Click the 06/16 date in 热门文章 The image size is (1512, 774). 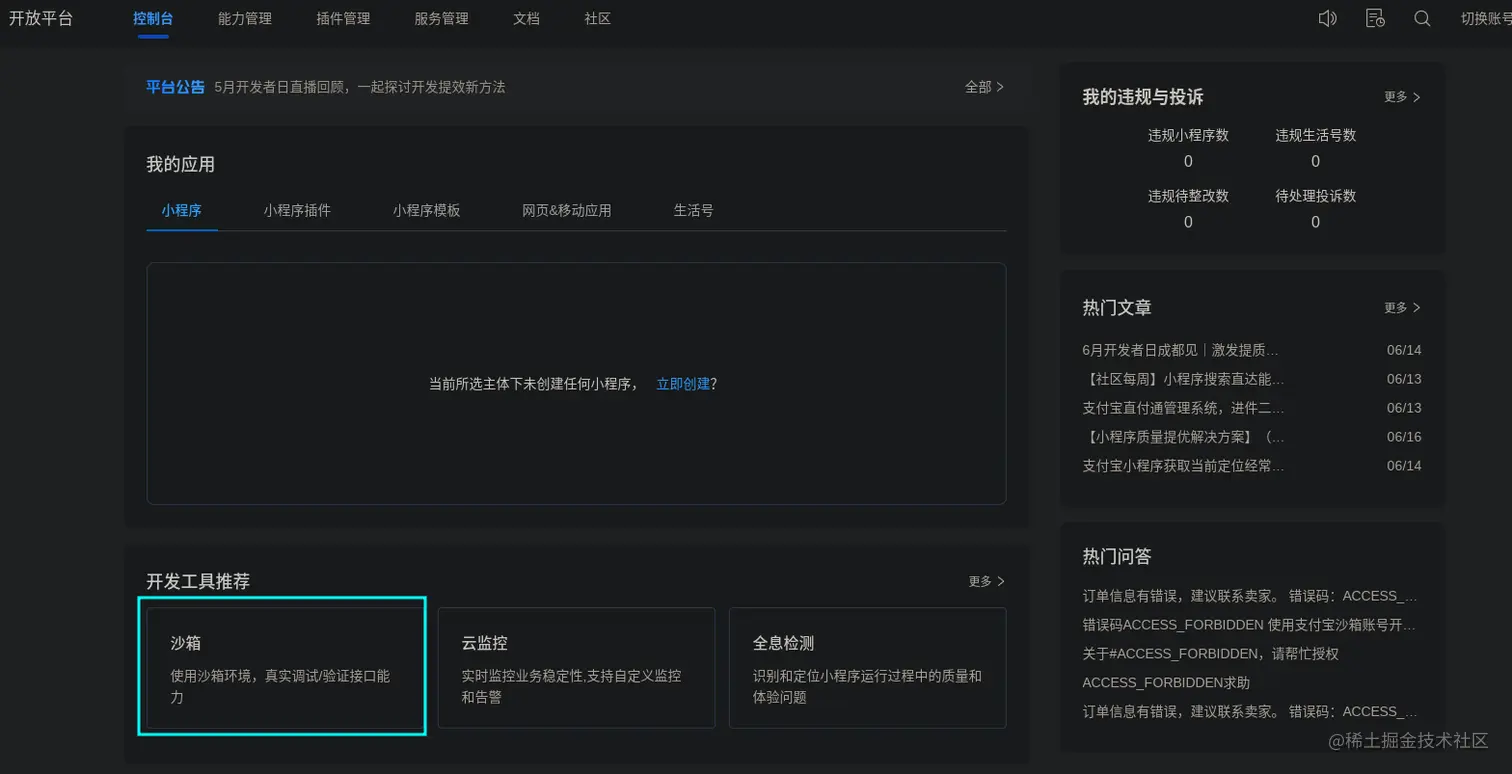(x=1404, y=437)
